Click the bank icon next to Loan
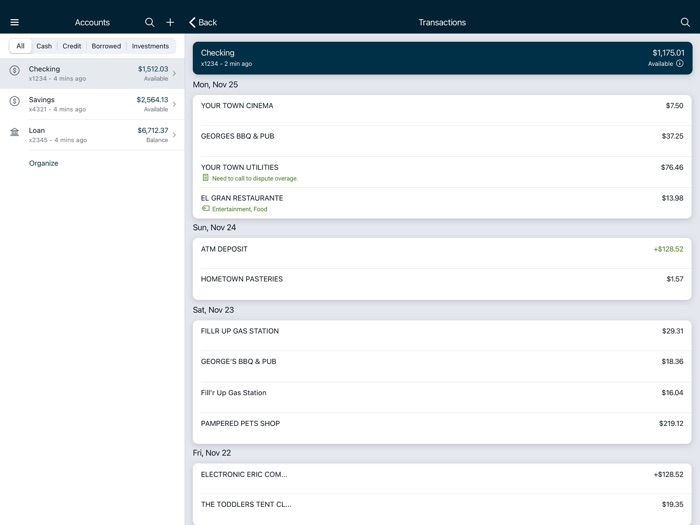This screenshot has height=525, width=700. click(14, 132)
